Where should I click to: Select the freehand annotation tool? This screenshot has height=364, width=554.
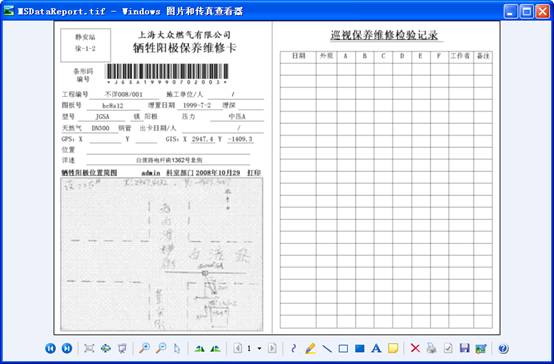tap(293, 348)
